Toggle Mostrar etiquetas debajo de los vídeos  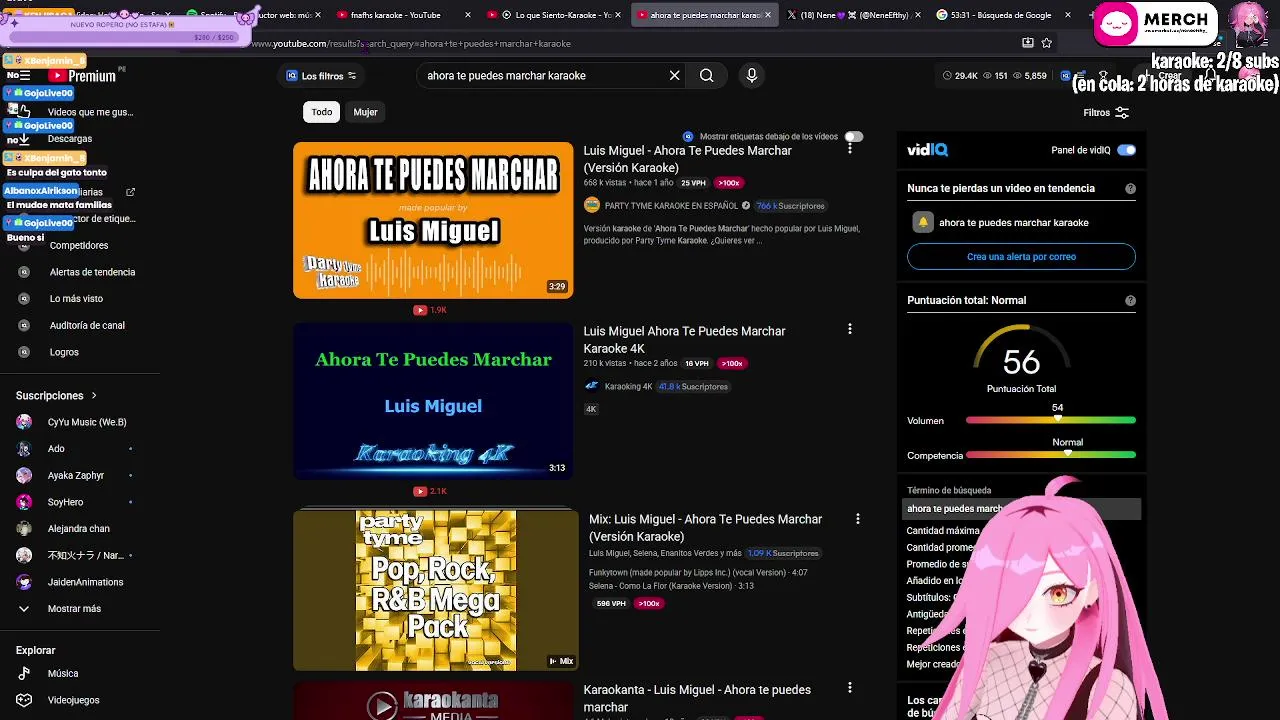pyautogui.click(x=853, y=136)
